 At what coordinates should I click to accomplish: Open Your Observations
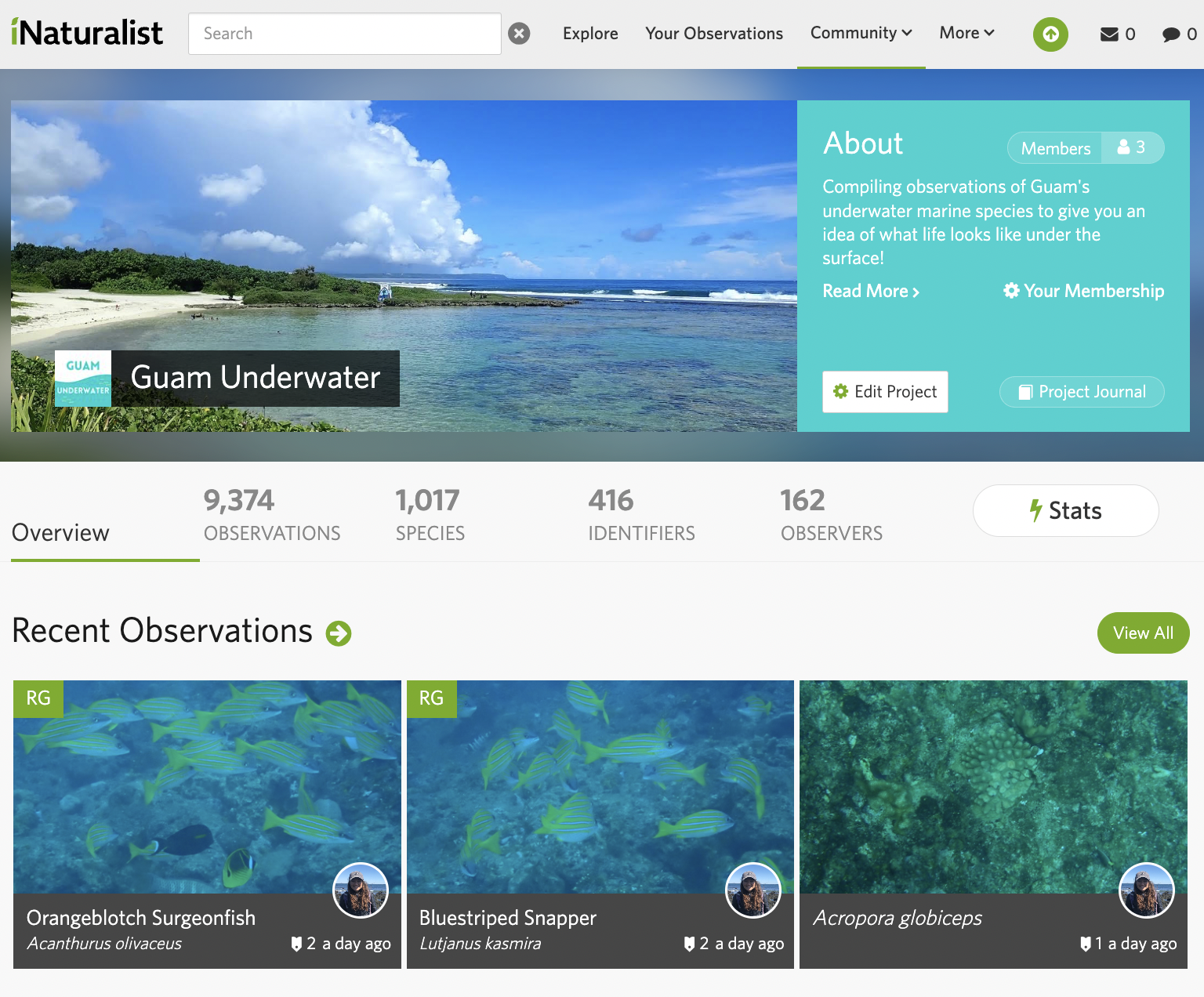(714, 34)
